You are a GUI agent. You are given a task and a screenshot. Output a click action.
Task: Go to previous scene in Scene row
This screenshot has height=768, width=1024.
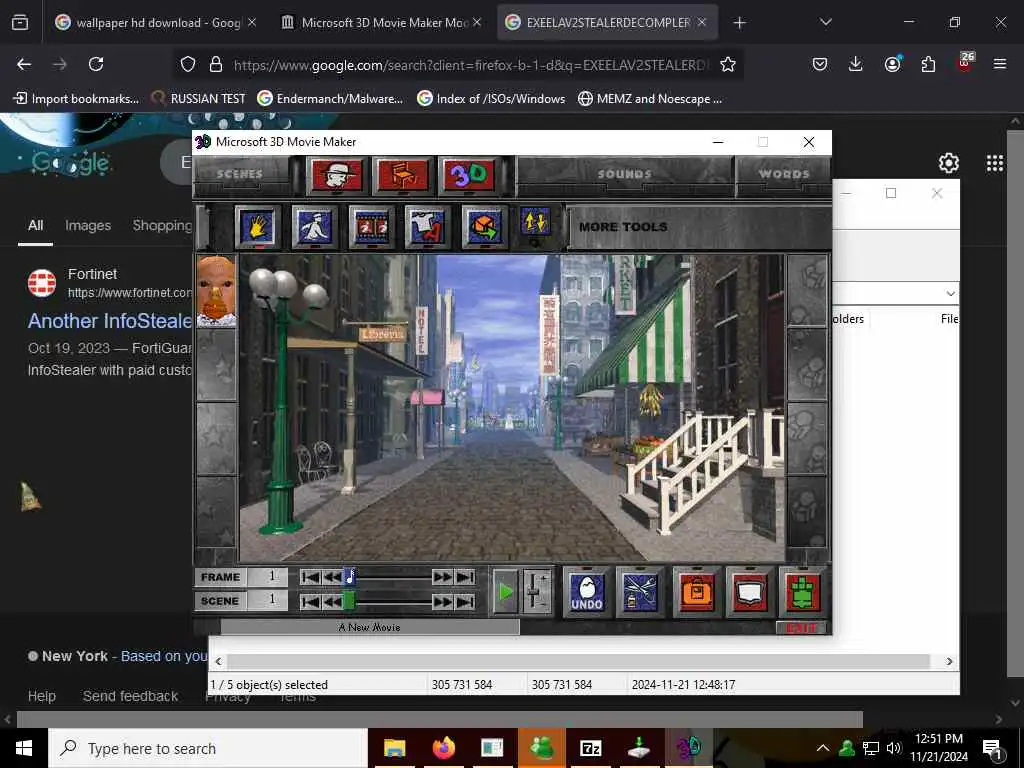point(332,601)
